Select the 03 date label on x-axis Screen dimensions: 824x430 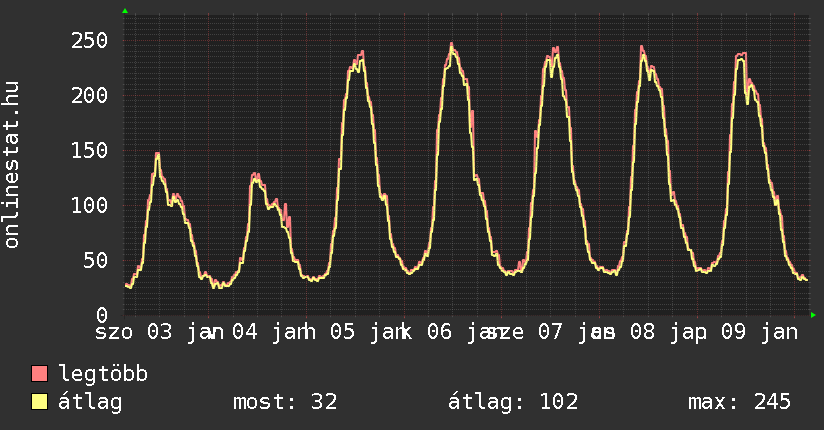tap(160, 331)
